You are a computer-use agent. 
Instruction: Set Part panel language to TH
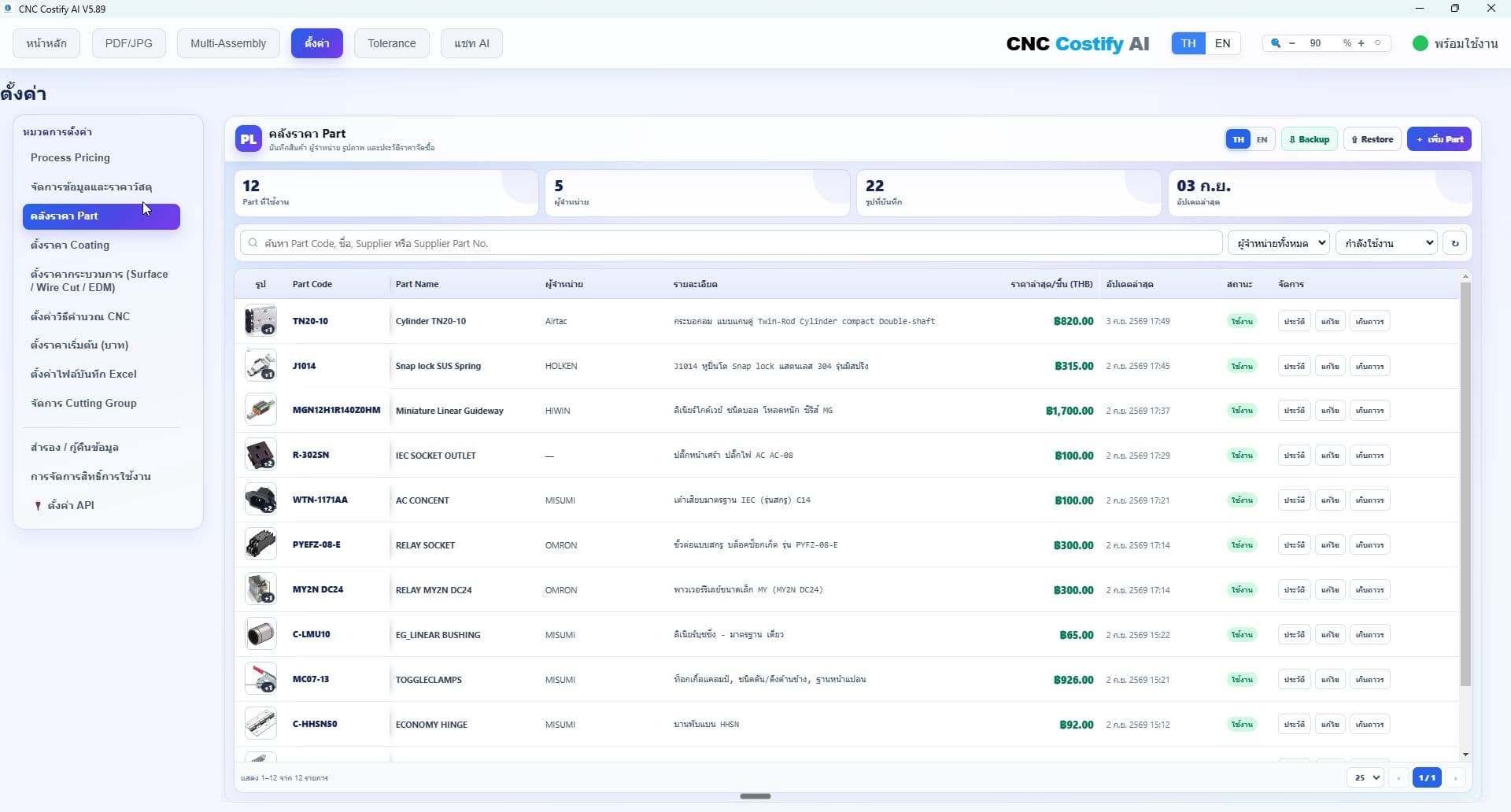(x=1238, y=139)
